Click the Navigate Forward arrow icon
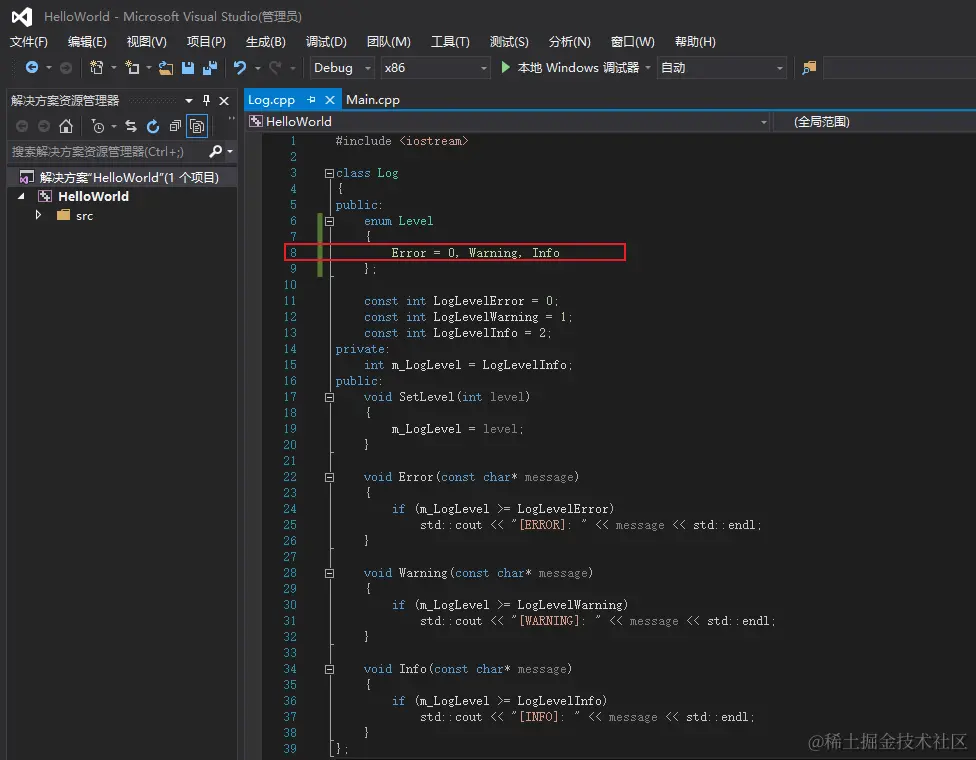Screen dimensions: 976x760 tap(65, 67)
